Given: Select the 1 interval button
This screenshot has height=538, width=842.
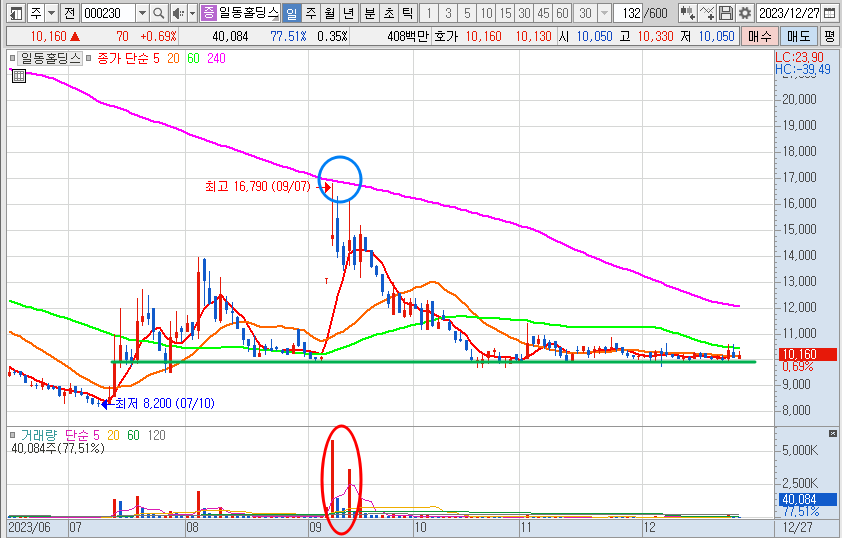Looking at the screenshot, I should point(429,13).
